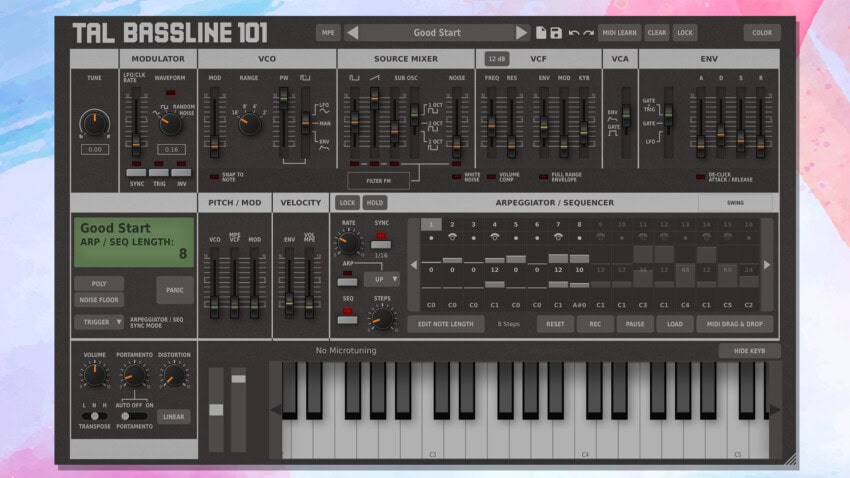Click the Distortion knob
The width and height of the screenshot is (850, 478).
coord(174,375)
